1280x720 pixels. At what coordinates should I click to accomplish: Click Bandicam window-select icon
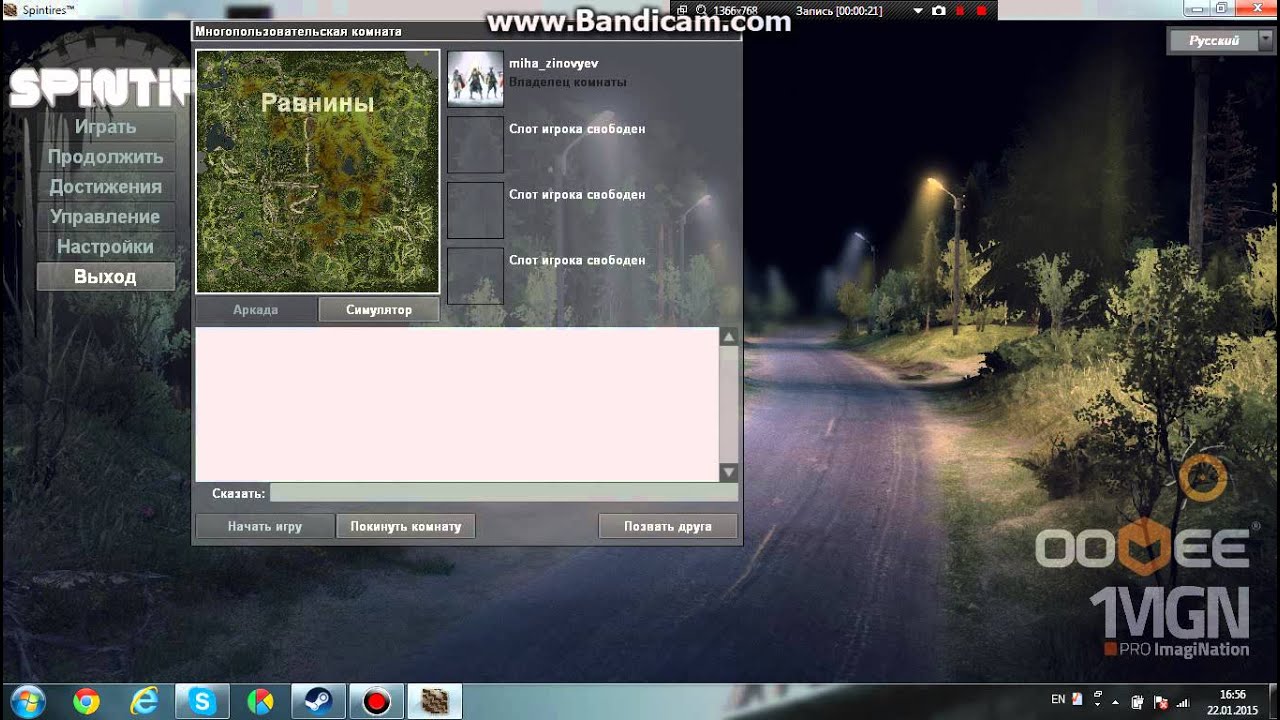pos(683,11)
